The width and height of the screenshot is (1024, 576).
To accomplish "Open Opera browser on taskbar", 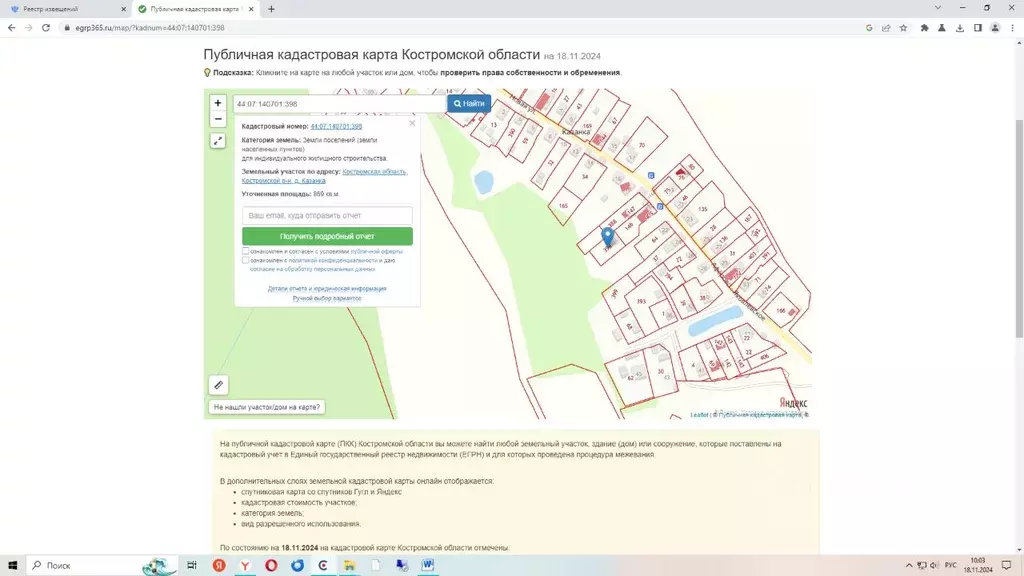I will tap(271, 565).
